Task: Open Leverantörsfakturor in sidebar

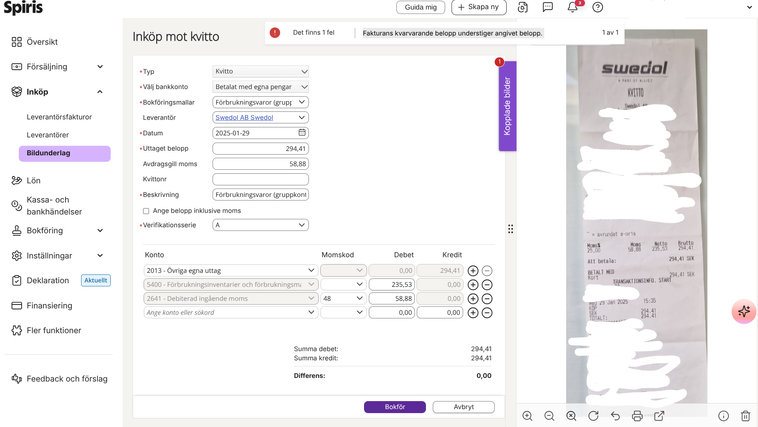Action: pyautogui.click(x=59, y=117)
